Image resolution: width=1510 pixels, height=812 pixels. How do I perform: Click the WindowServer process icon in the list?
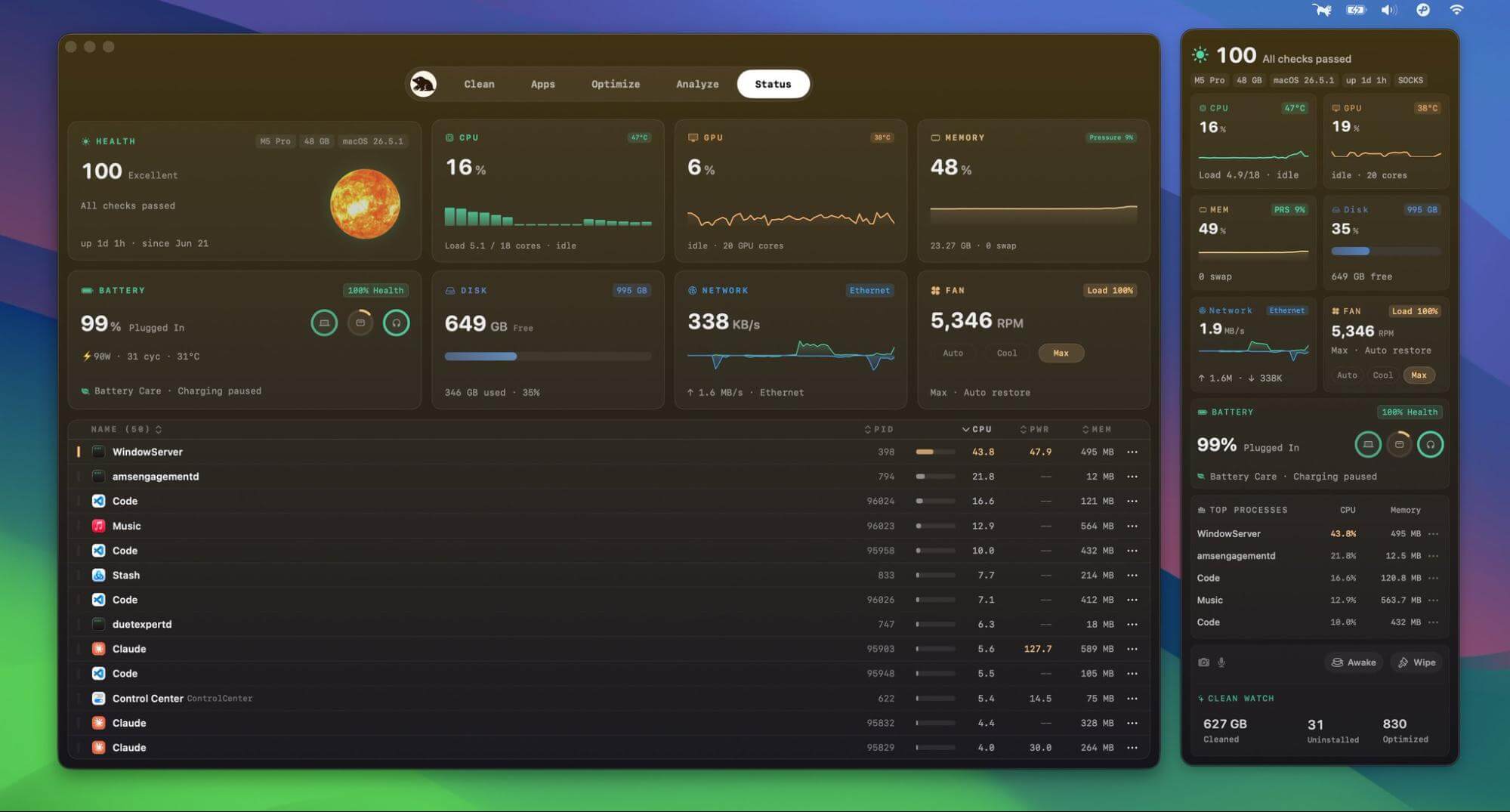pyautogui.click(x=98, y=452)
